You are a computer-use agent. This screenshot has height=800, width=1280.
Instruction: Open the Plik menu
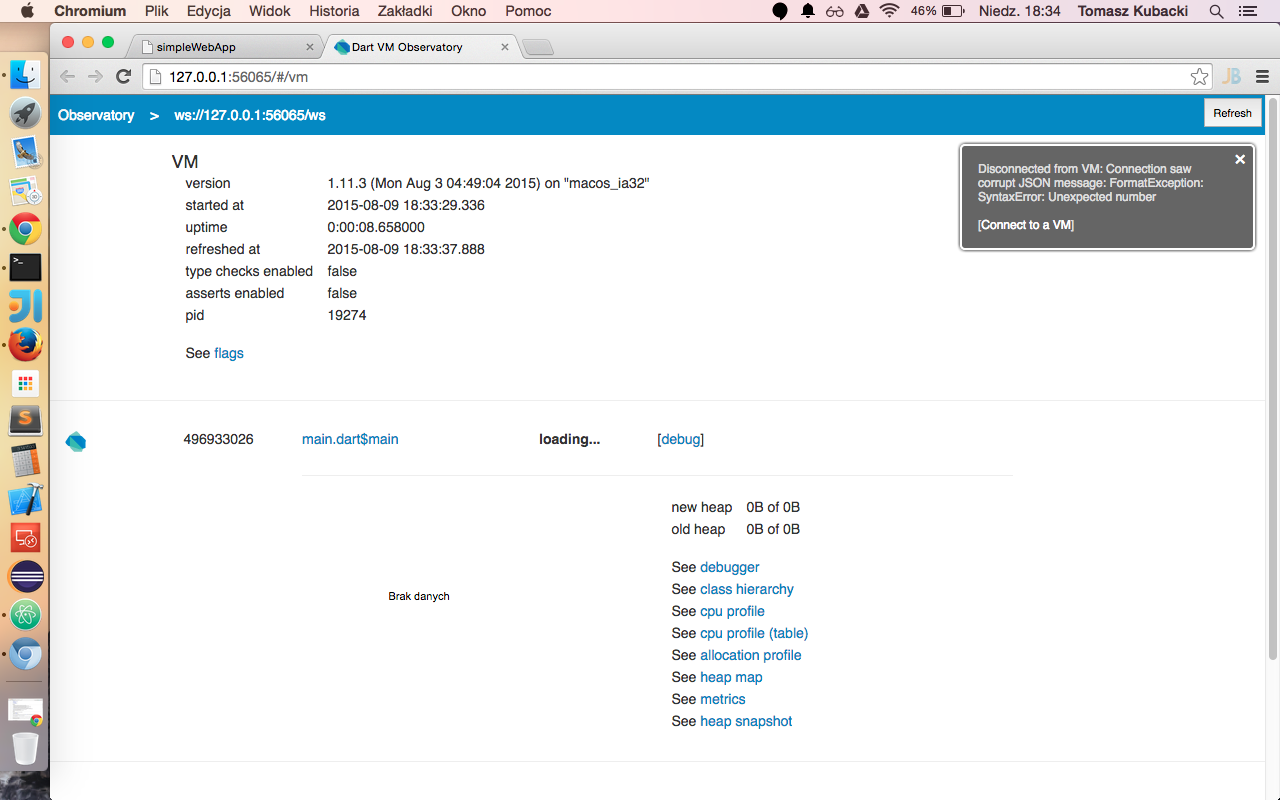(x=156, y=11)
